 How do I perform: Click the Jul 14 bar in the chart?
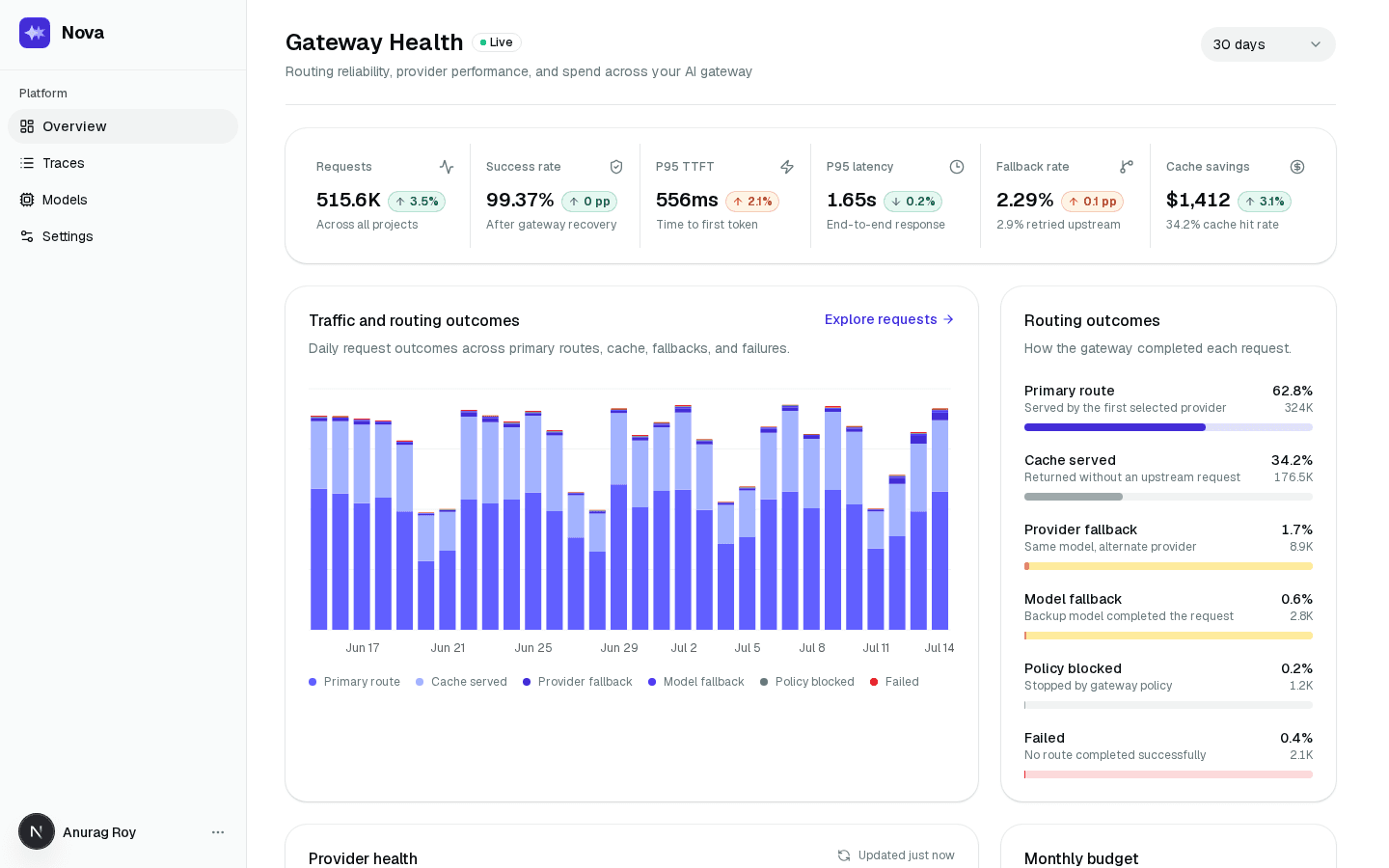pos(940,519)
